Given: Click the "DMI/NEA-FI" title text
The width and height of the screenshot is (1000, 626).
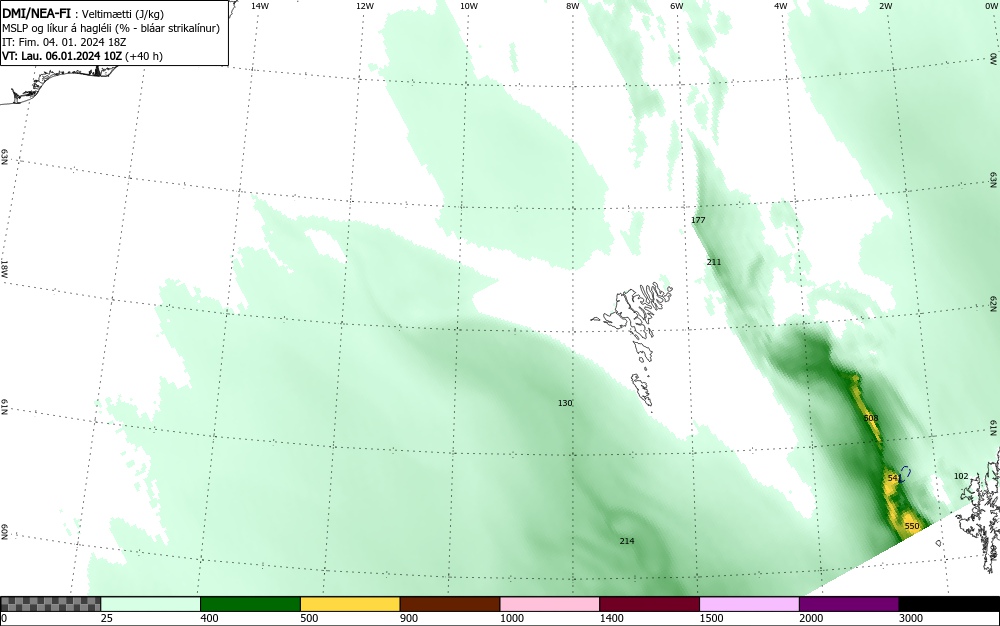Looking at the screenshot, I should tap(36, 12).
